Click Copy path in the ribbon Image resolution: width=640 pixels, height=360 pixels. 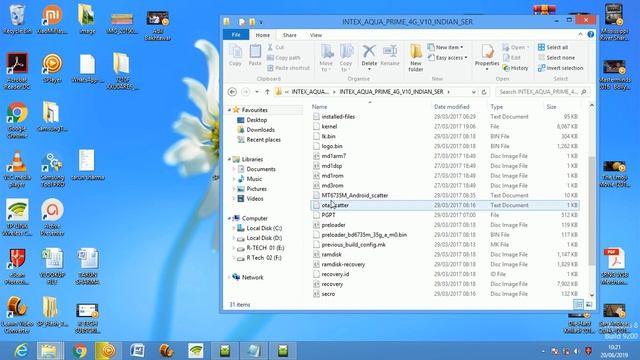[284, 58]
